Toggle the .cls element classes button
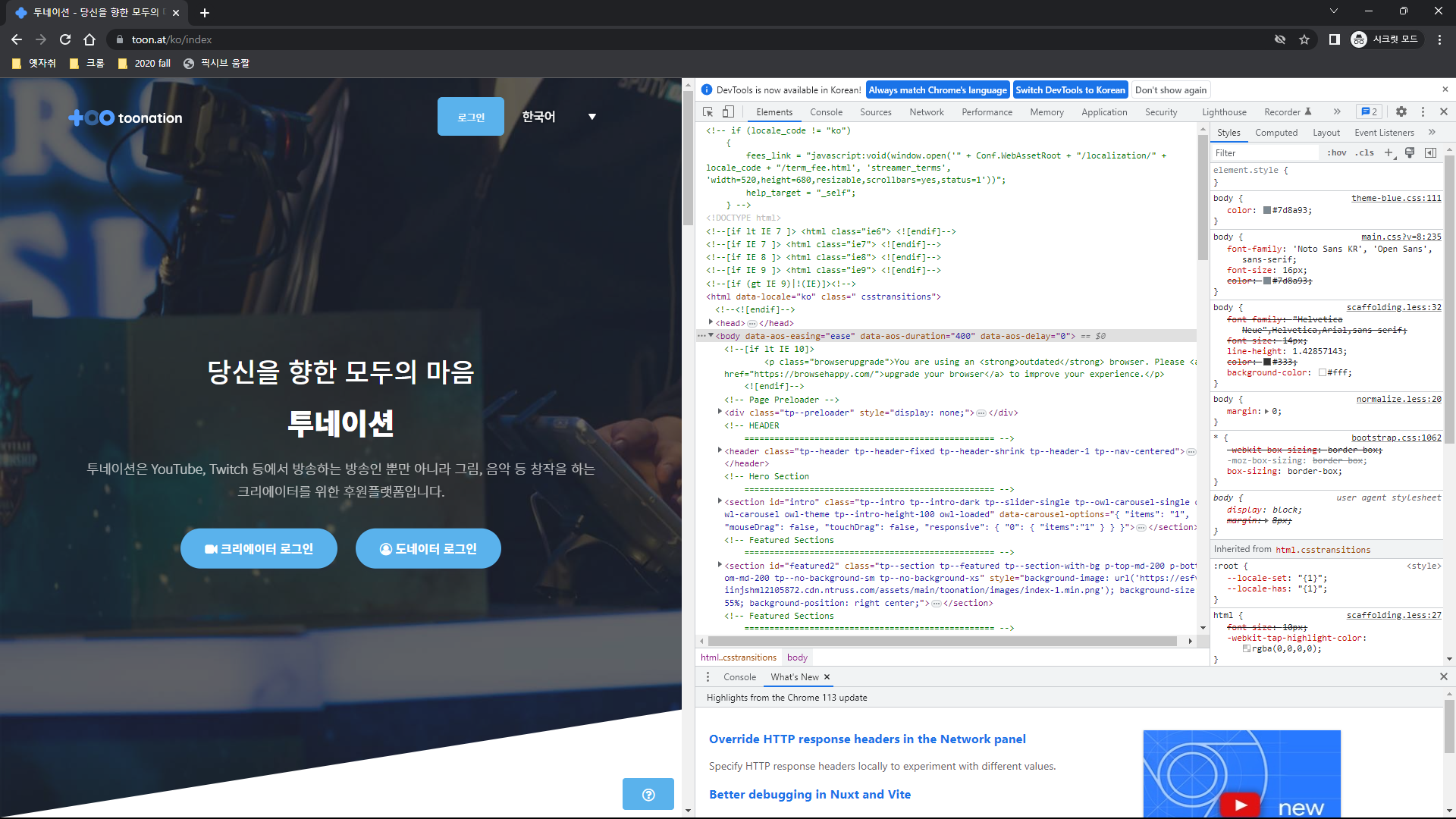The width and height of the screenshot is (1456, 819). tap(1366, 152)
